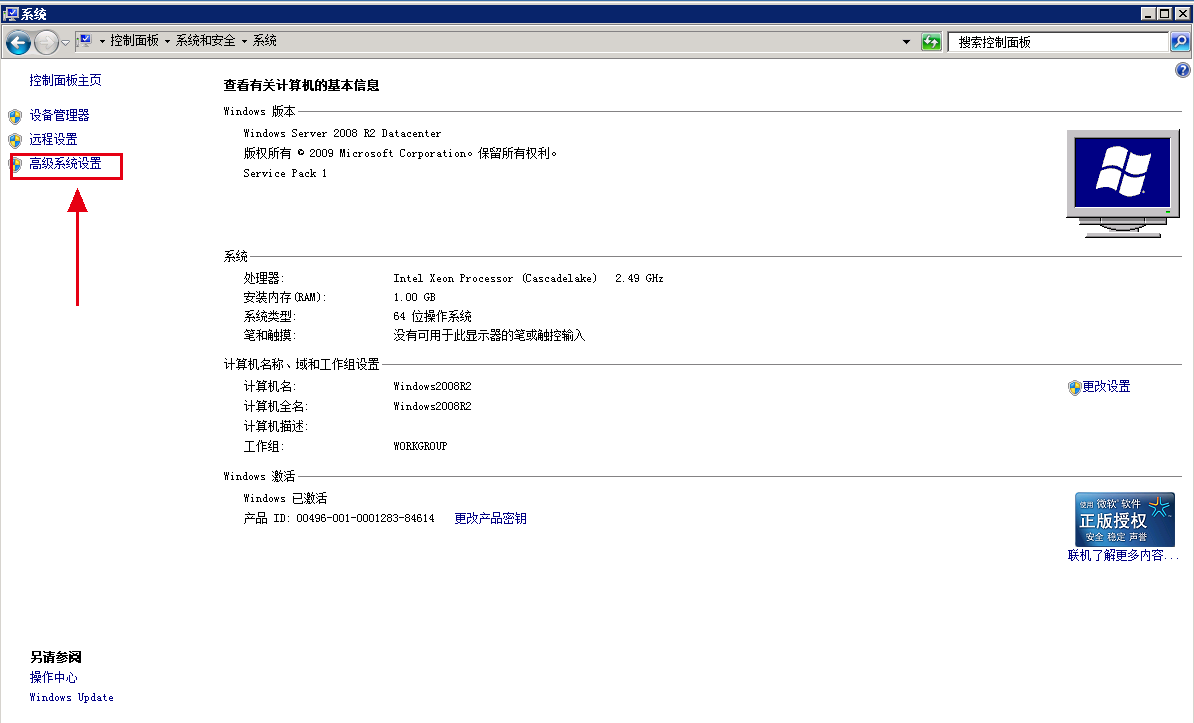Click the shield icon next to 更改设置
The width and height of the screenshot is (1194, 723).
1073,387
